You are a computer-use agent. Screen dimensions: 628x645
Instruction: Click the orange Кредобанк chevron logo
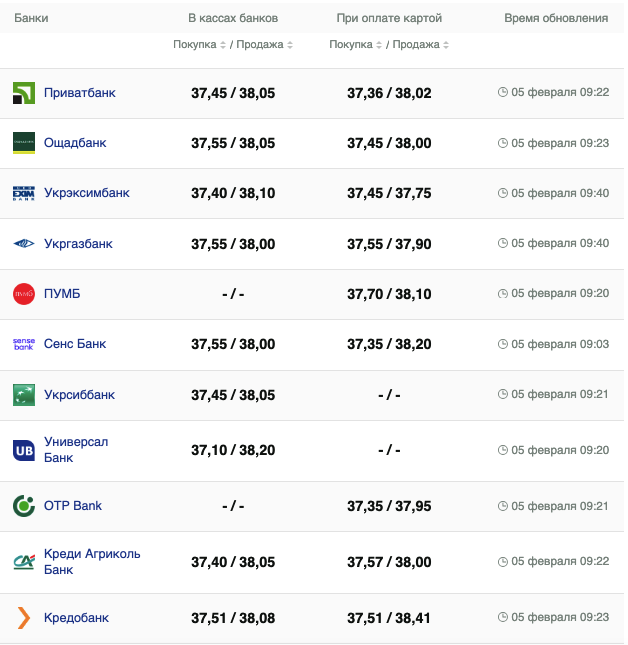click(24, 618)
